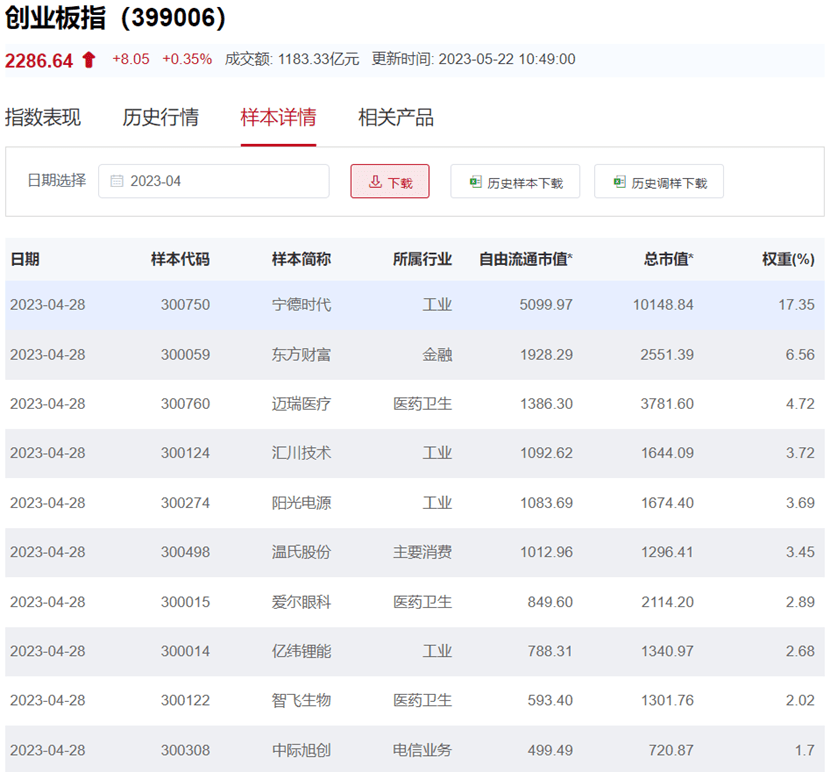The image size is (830, 772).
Task: Open the 2023-04 date picker field
Action: coord(214,181)
